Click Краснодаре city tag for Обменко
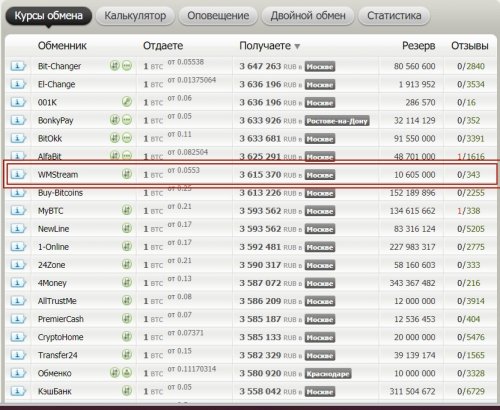500x410 pixels. tap(328, 373)
